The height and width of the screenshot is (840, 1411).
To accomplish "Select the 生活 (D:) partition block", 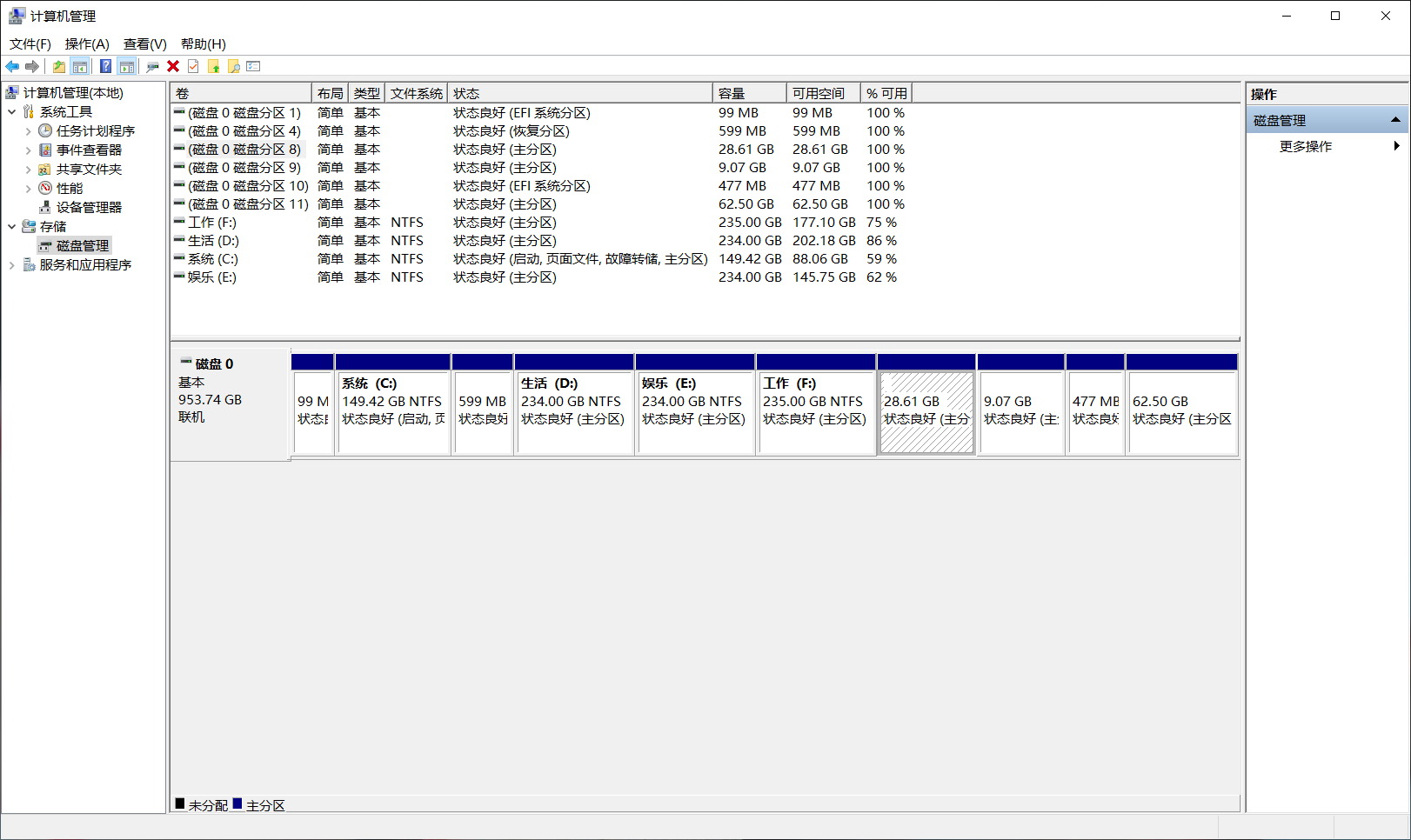I will (574, 404).
